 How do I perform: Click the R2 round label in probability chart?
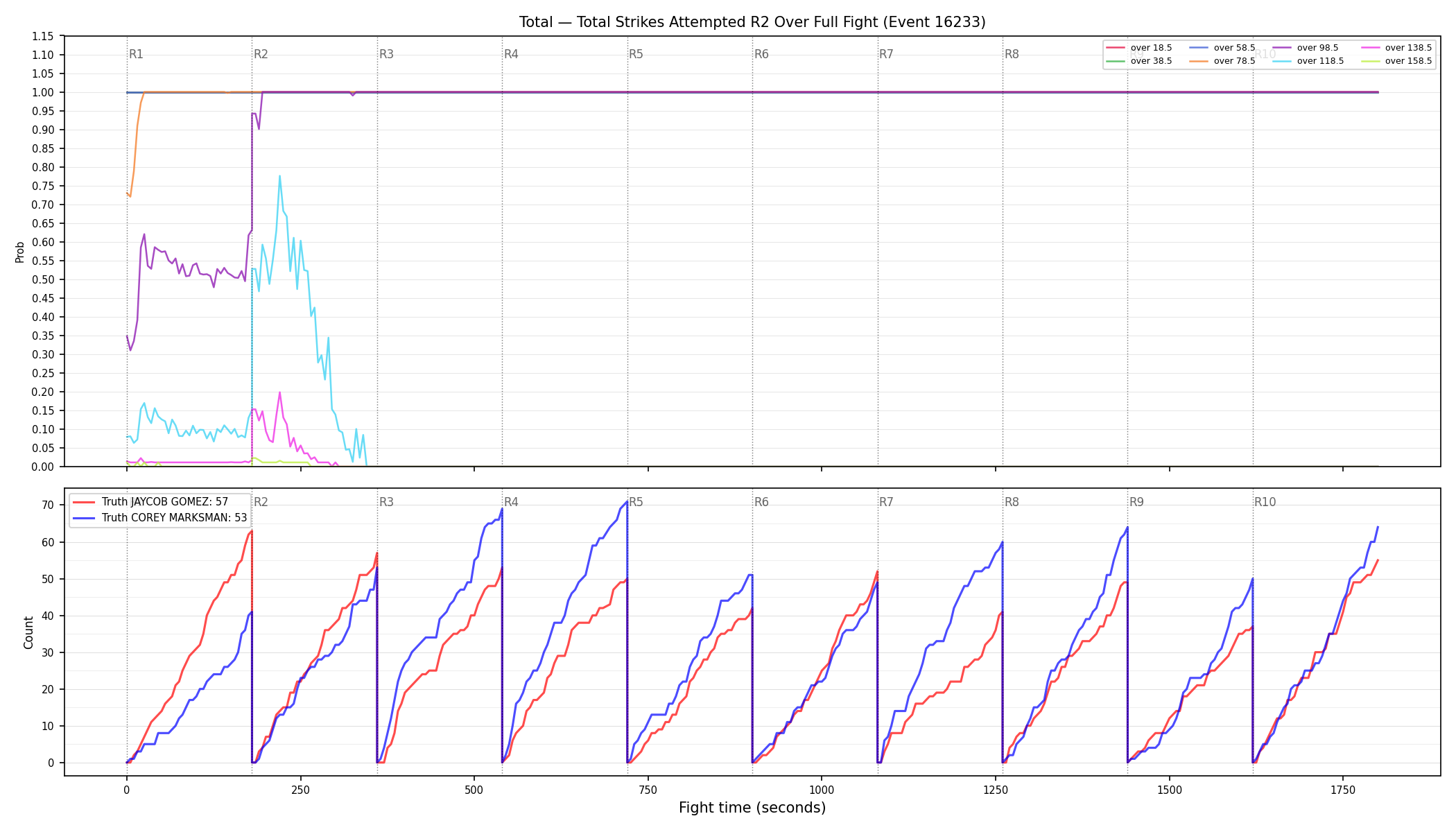[261, 54]
